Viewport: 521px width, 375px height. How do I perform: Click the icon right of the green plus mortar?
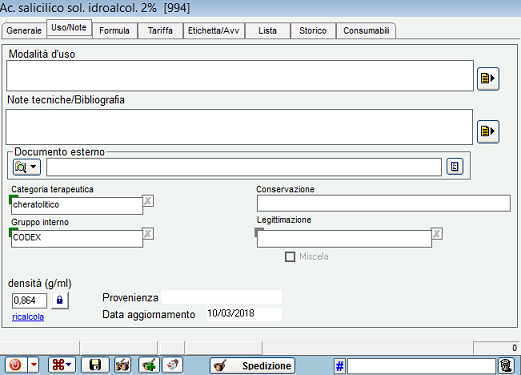[172, 365]
